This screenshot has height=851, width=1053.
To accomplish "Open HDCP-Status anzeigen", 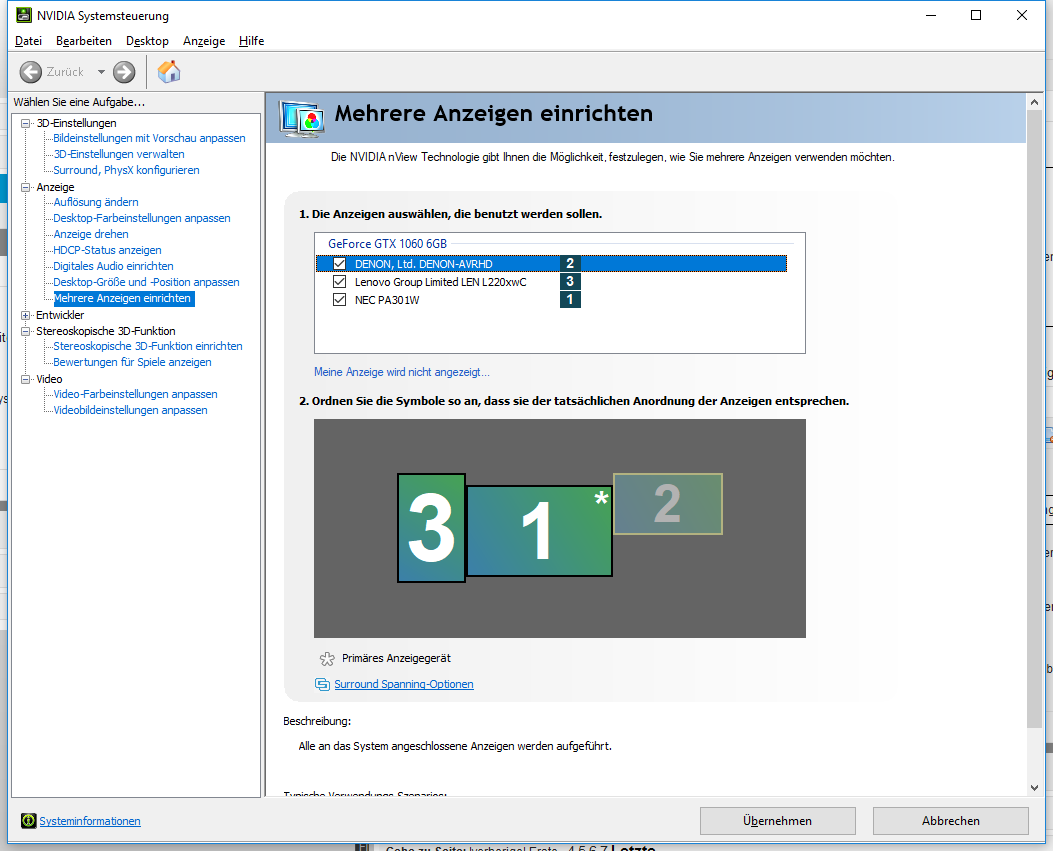I will (107, 250).
